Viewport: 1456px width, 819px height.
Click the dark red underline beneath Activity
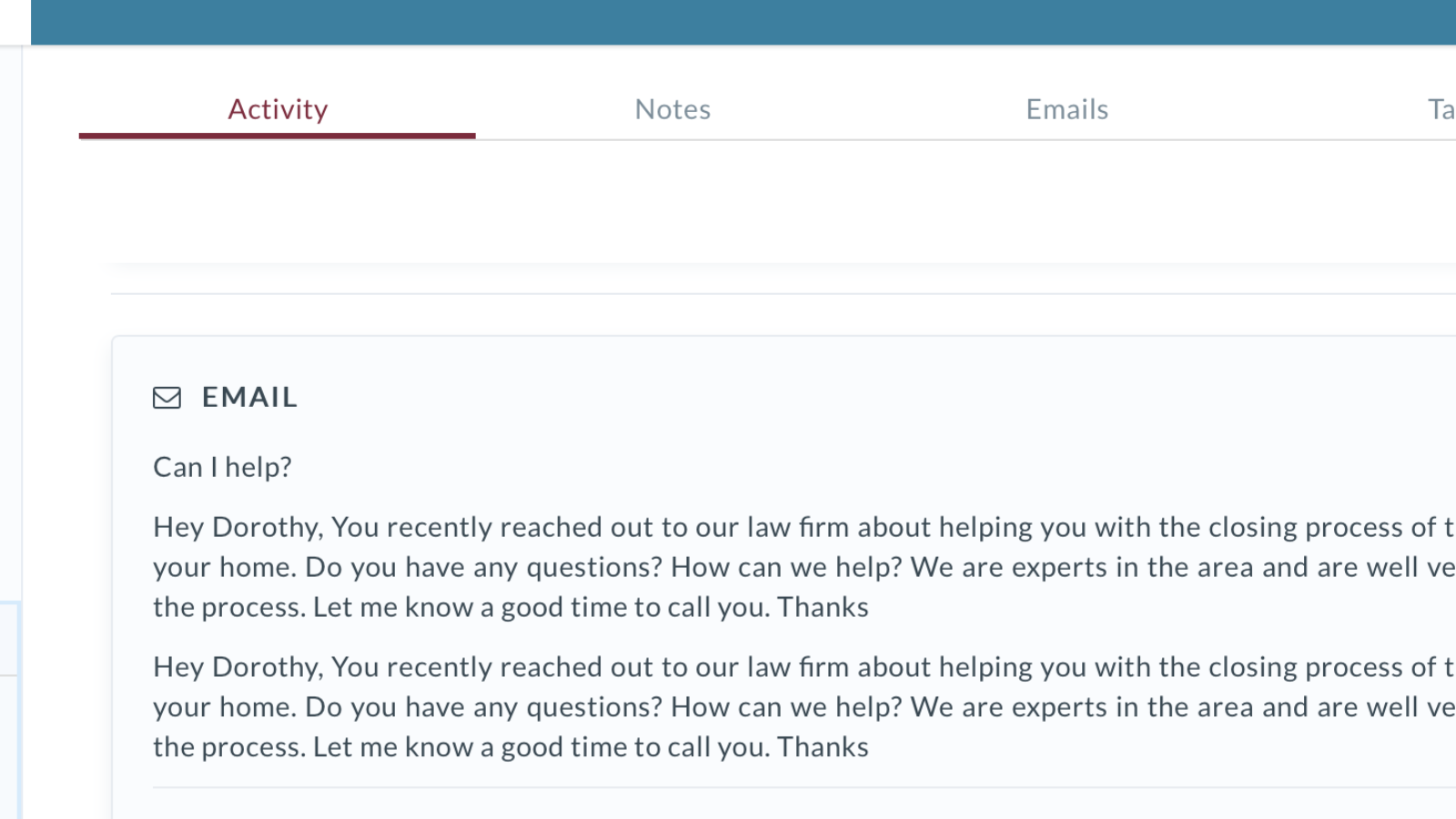(278, 136)
